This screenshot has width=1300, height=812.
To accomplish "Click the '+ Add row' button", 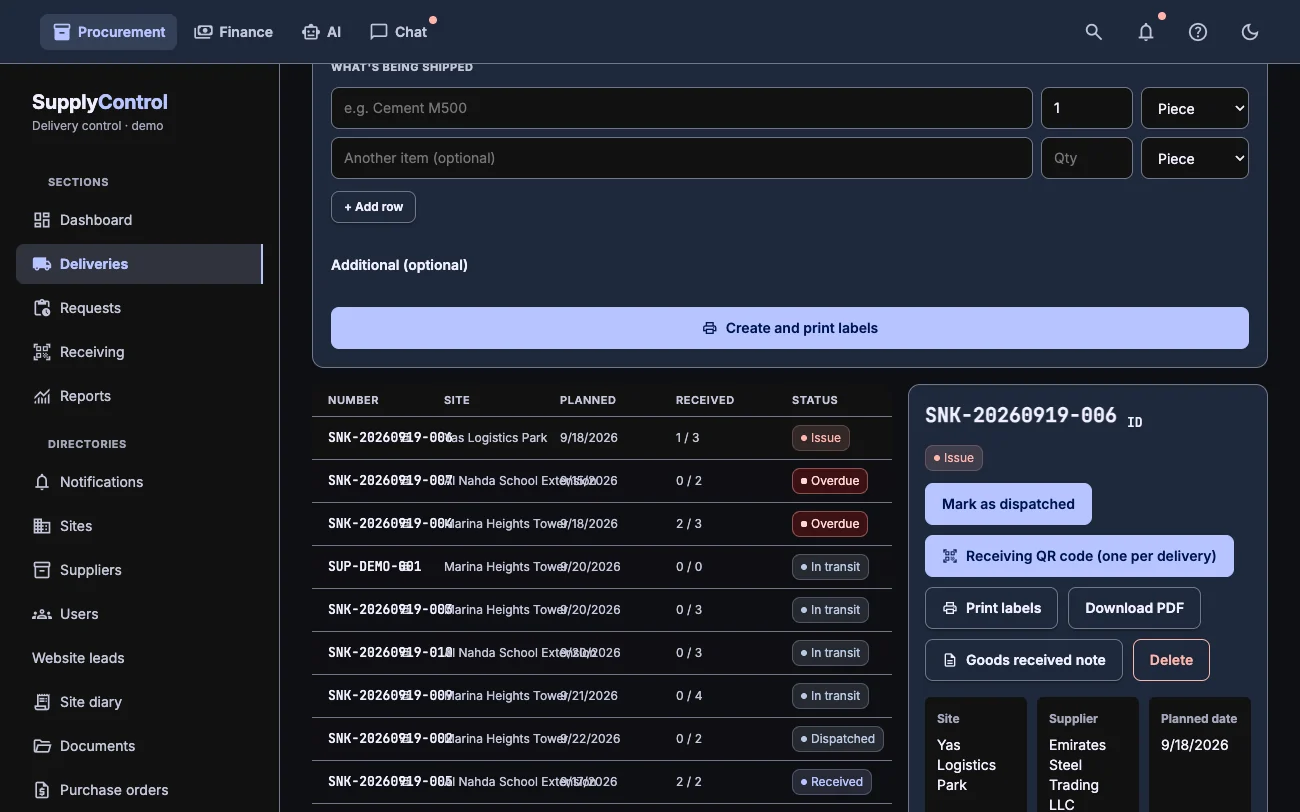I will point(373,207).
